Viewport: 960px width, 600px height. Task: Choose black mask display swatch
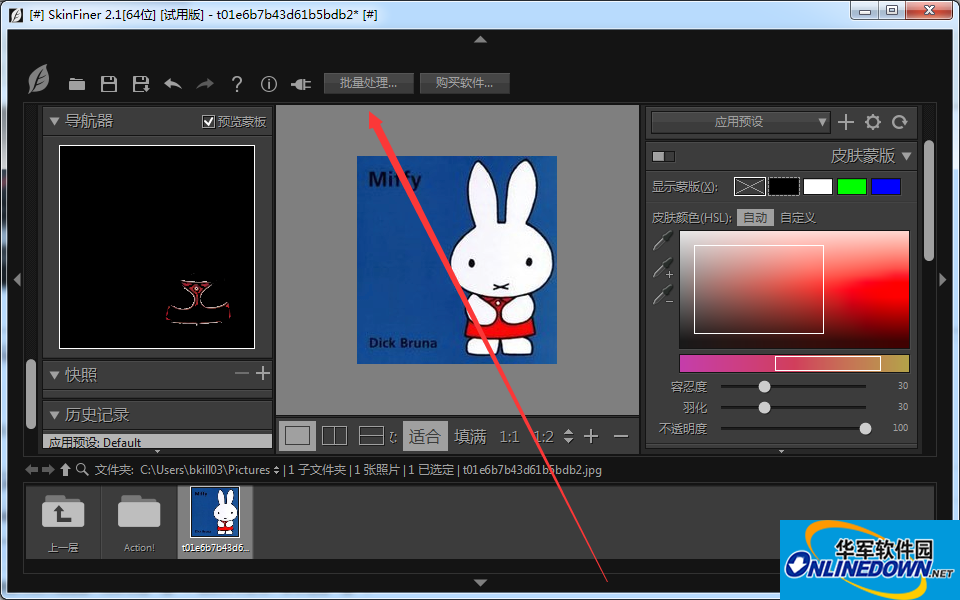coord(784,186)
